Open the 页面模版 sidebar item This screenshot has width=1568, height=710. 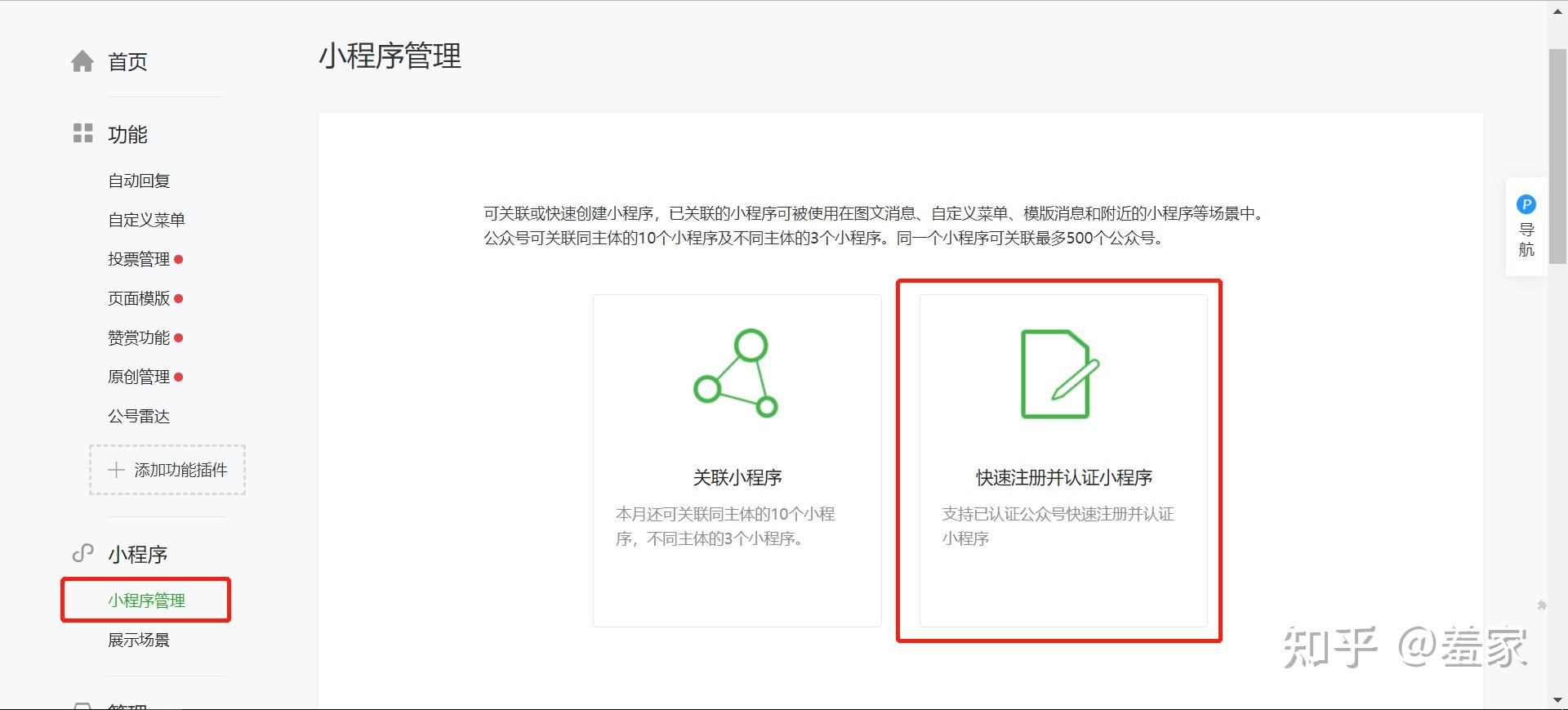(139, 298)
